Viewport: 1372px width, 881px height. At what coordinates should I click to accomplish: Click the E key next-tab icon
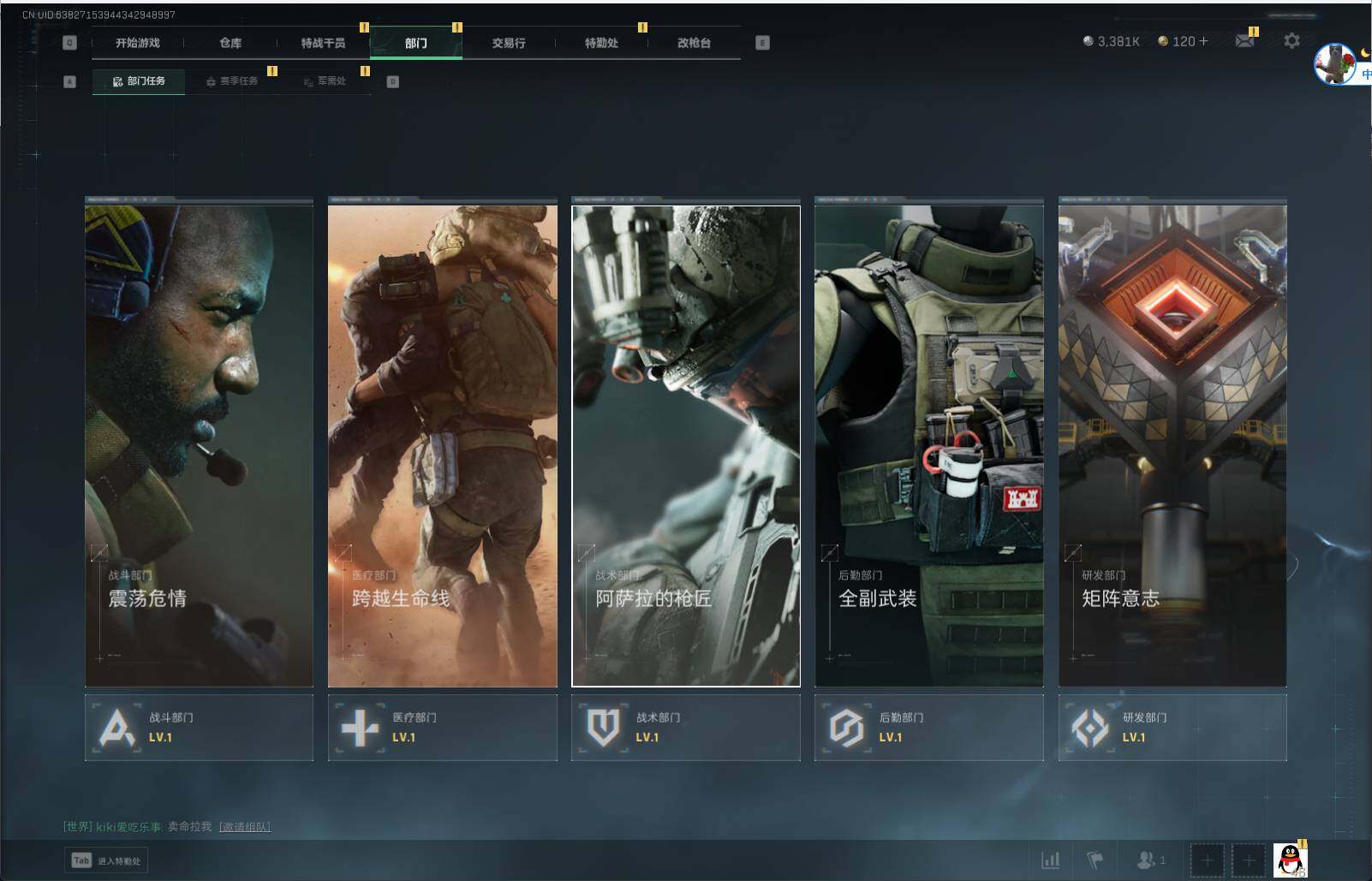click(x=762, y=43)
